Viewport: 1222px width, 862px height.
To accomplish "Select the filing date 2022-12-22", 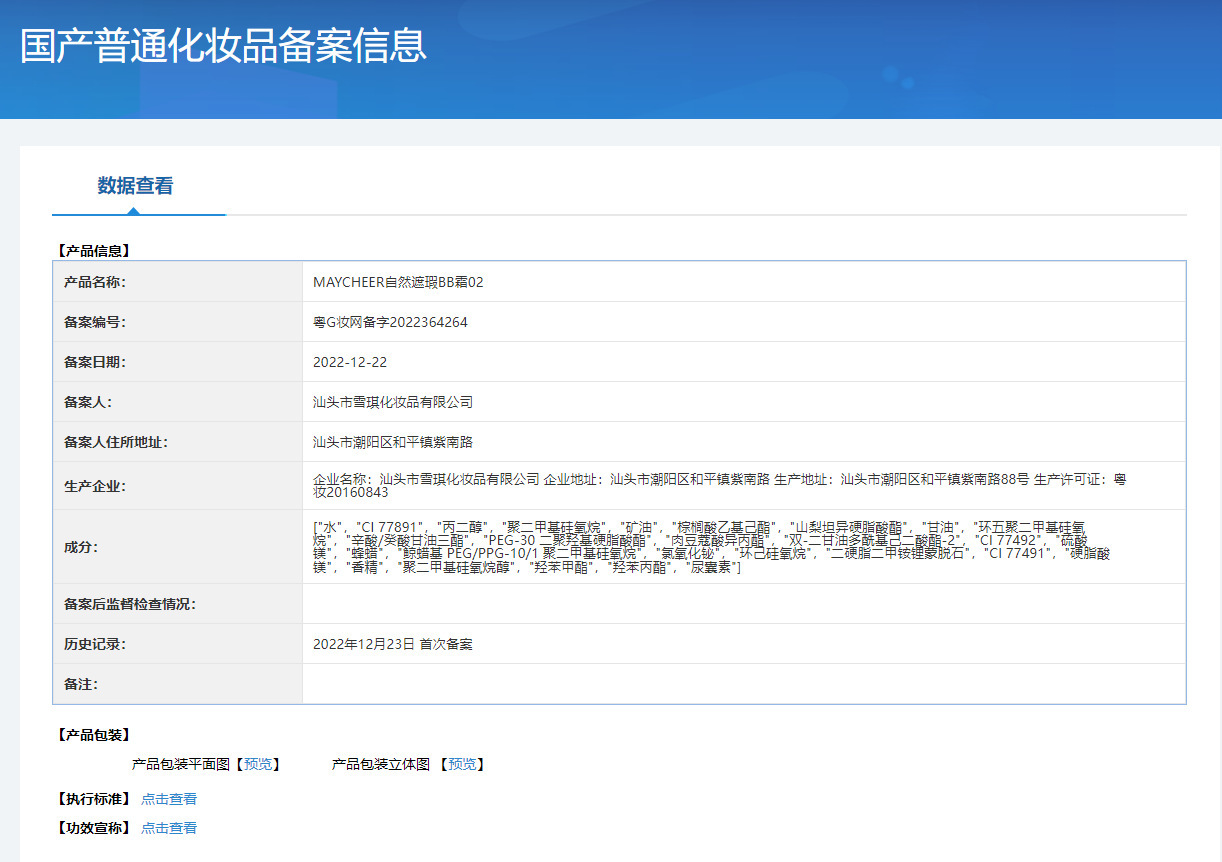I will 350,362.
